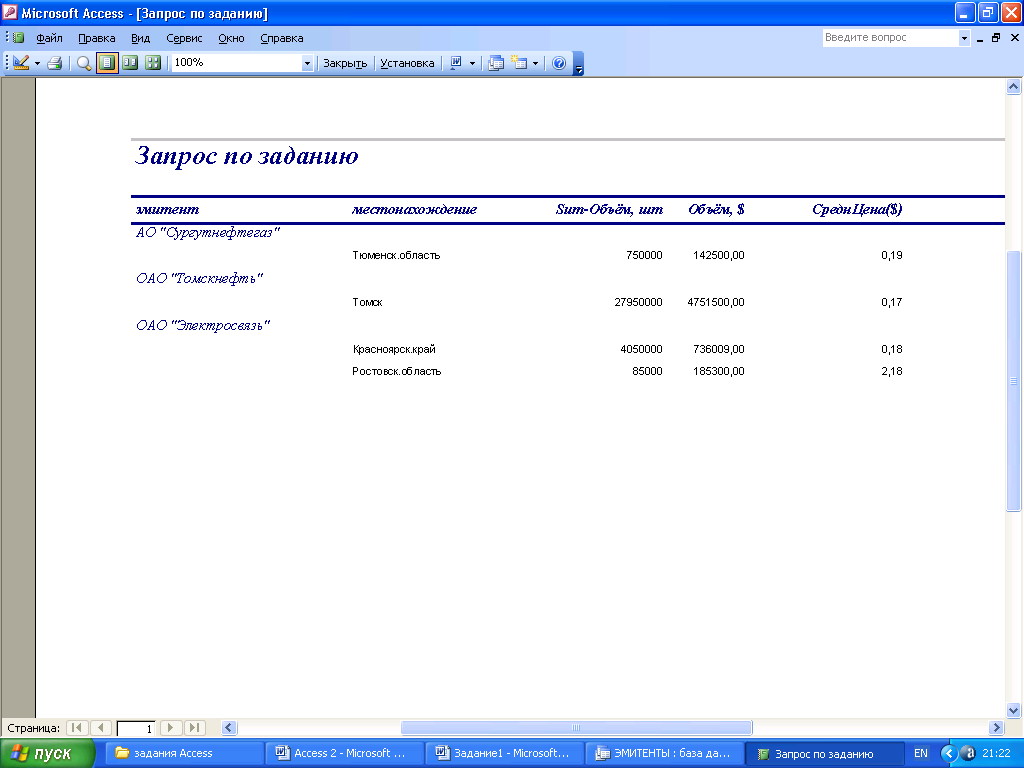Click the system tray round icon beside the clock
Screen dimensions: 1024x768
point(968,754)
